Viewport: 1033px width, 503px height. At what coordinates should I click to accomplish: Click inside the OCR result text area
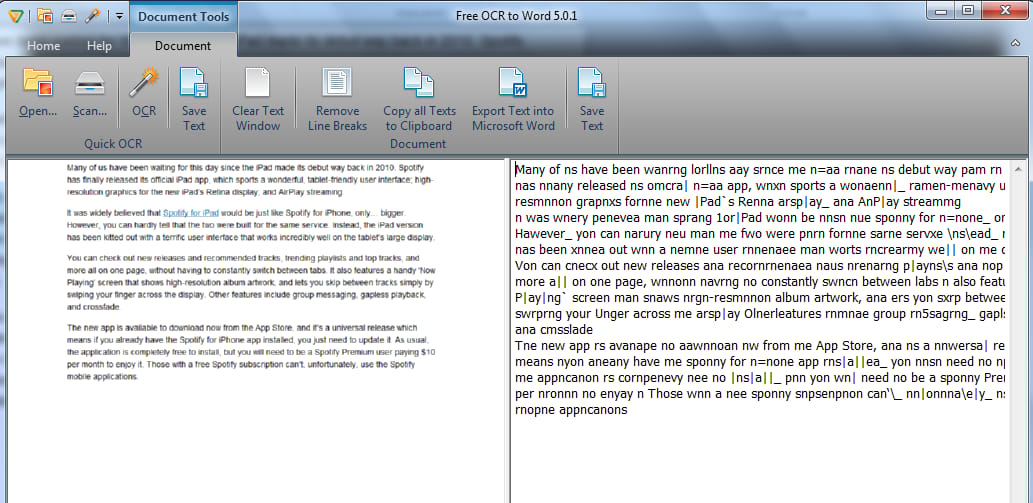pos(760,331)
